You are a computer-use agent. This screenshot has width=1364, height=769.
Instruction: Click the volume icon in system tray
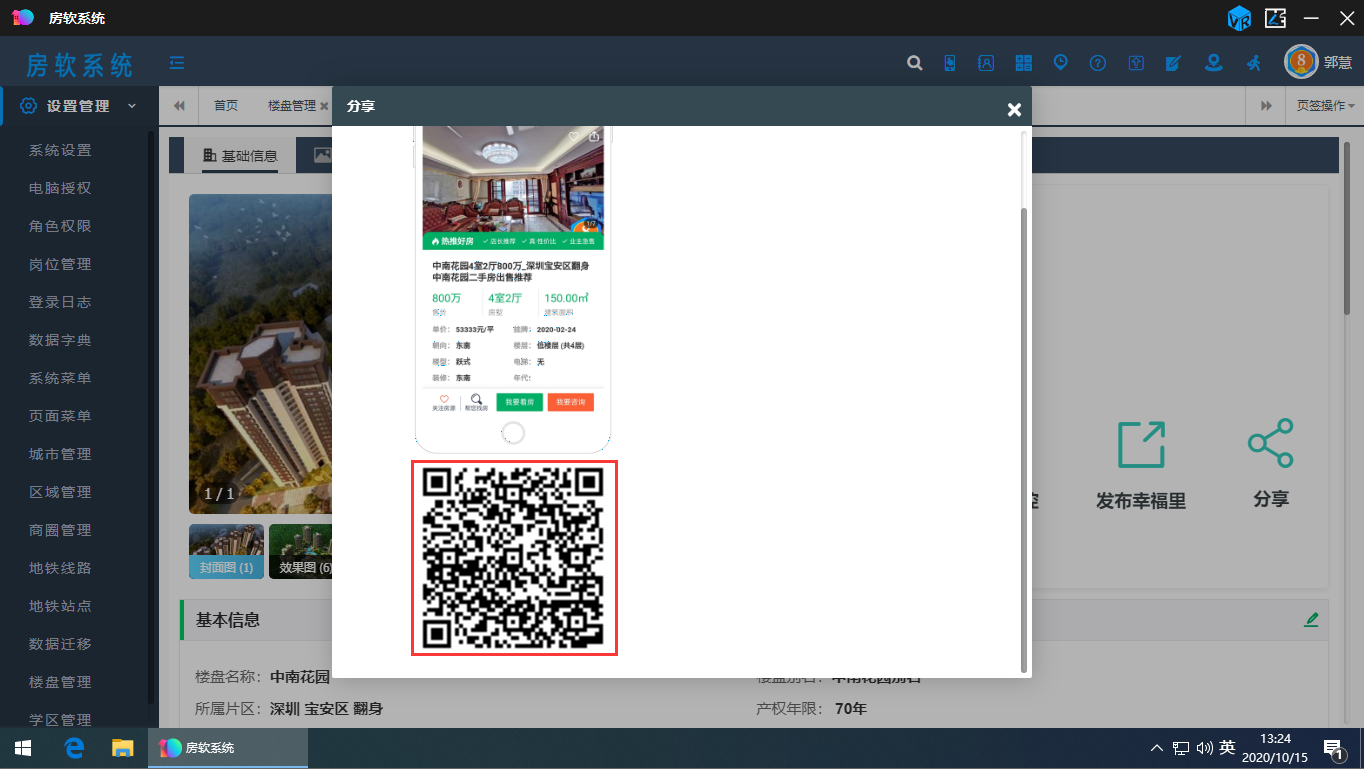(1203, 748)
